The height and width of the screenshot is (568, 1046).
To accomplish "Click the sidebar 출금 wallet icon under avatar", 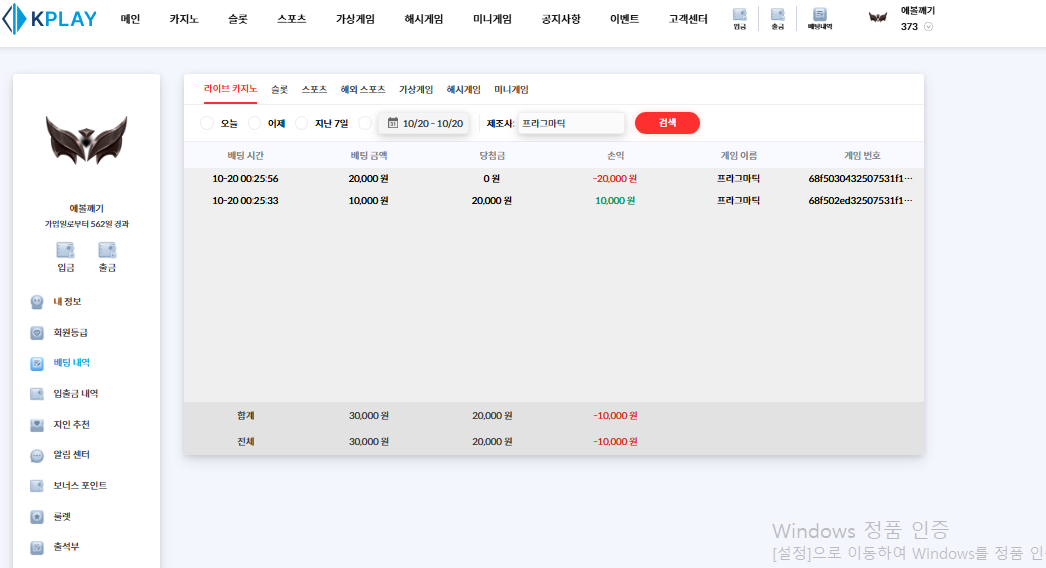I will [x=107, y=254].
